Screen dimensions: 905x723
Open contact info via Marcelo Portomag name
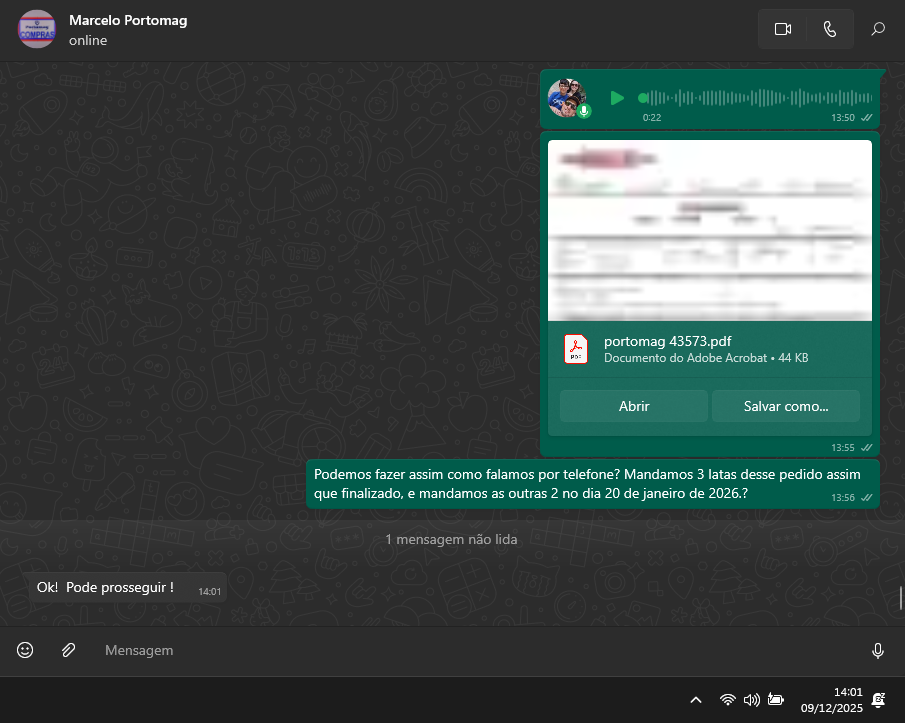(128, 20)
